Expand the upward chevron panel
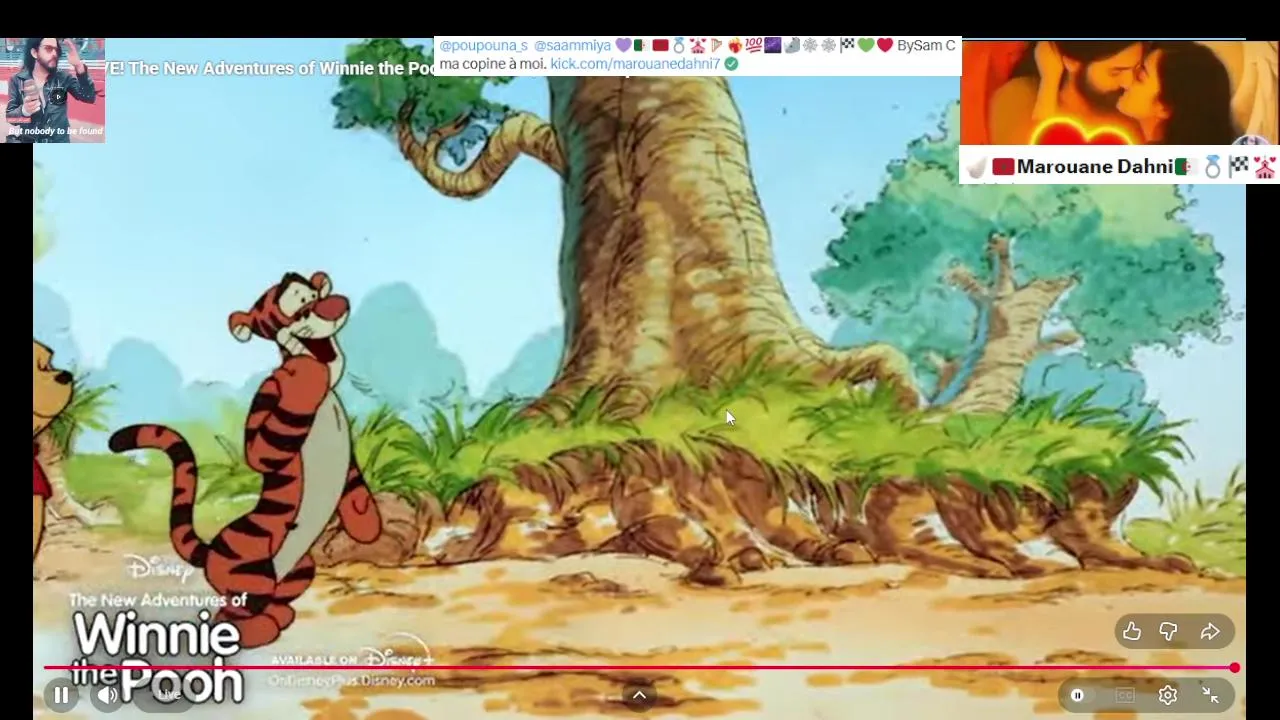 coord(639,695)
